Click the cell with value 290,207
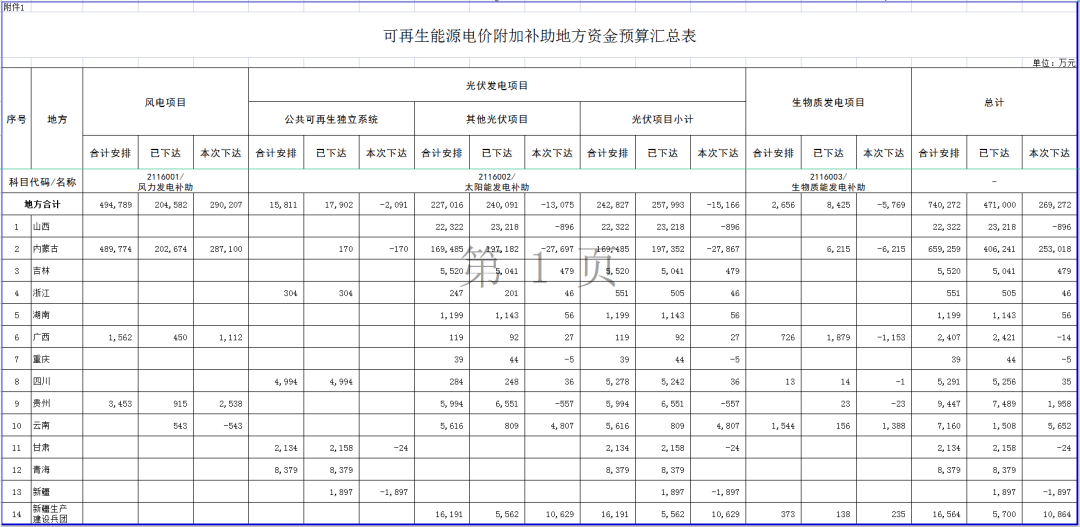Viewport: 1080px width, 527px height. click(220, 205)
